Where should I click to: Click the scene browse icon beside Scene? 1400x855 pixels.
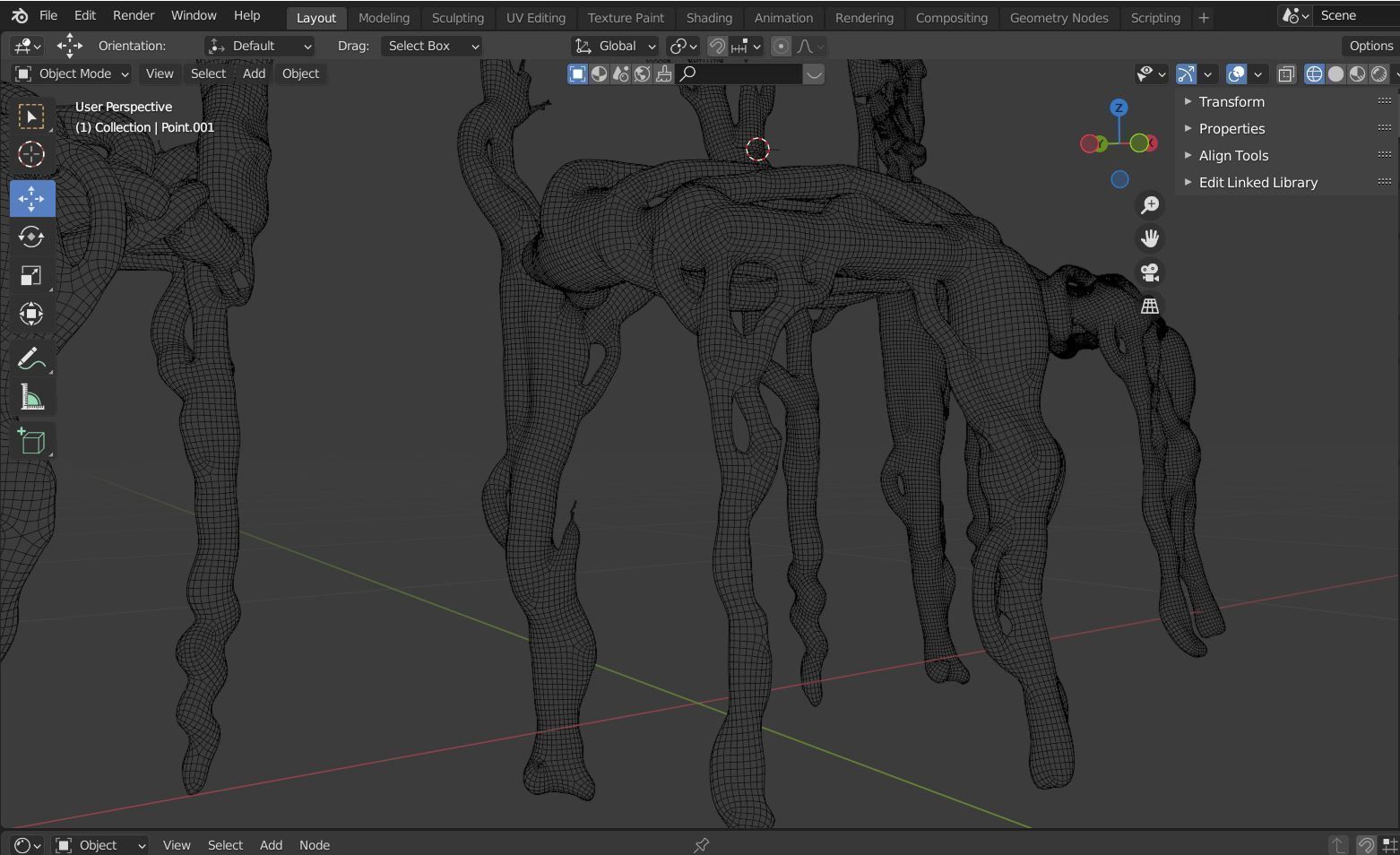click(1295, 16)
